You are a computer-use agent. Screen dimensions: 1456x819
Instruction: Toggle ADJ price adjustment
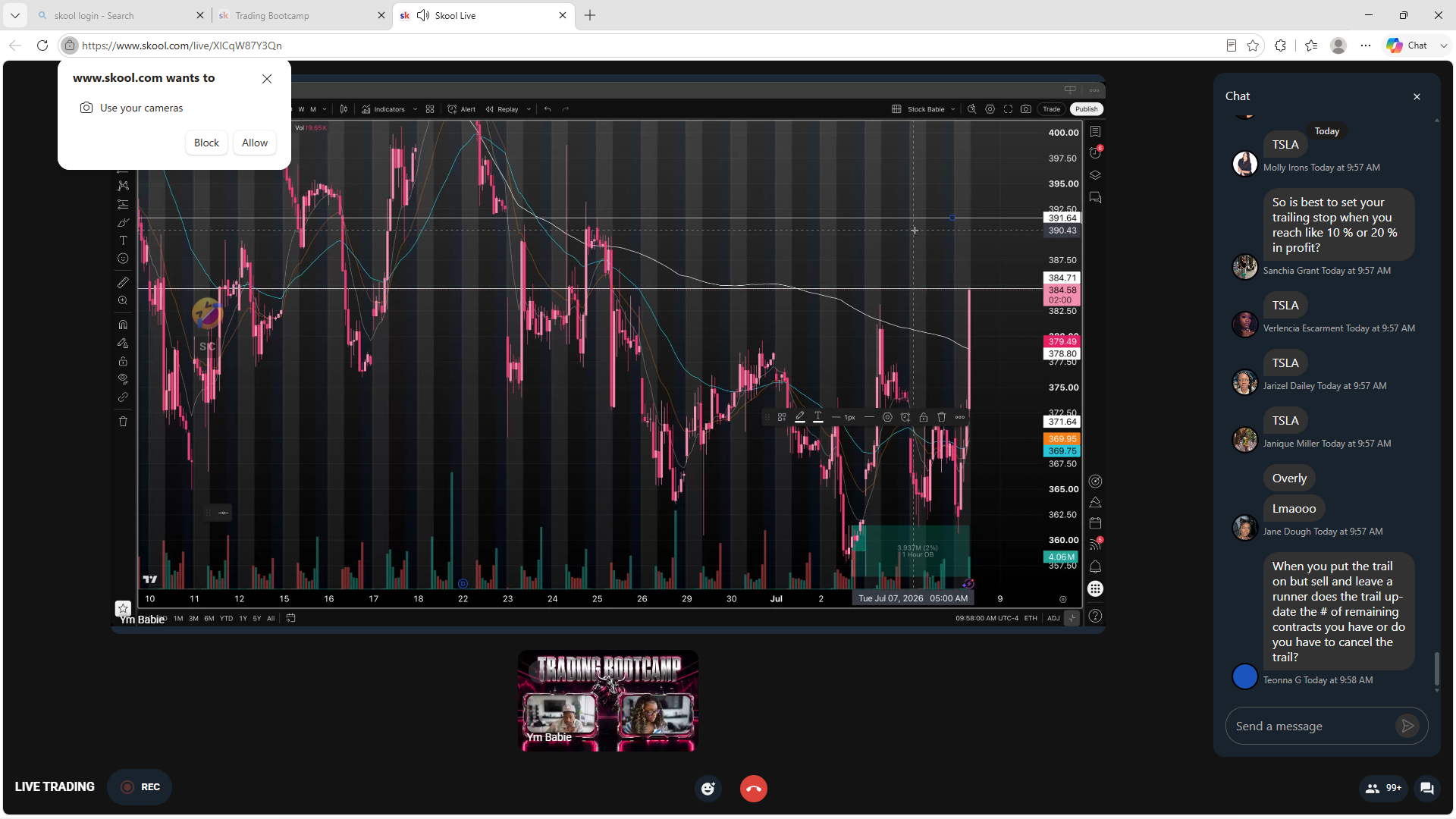coord(1053,618)
